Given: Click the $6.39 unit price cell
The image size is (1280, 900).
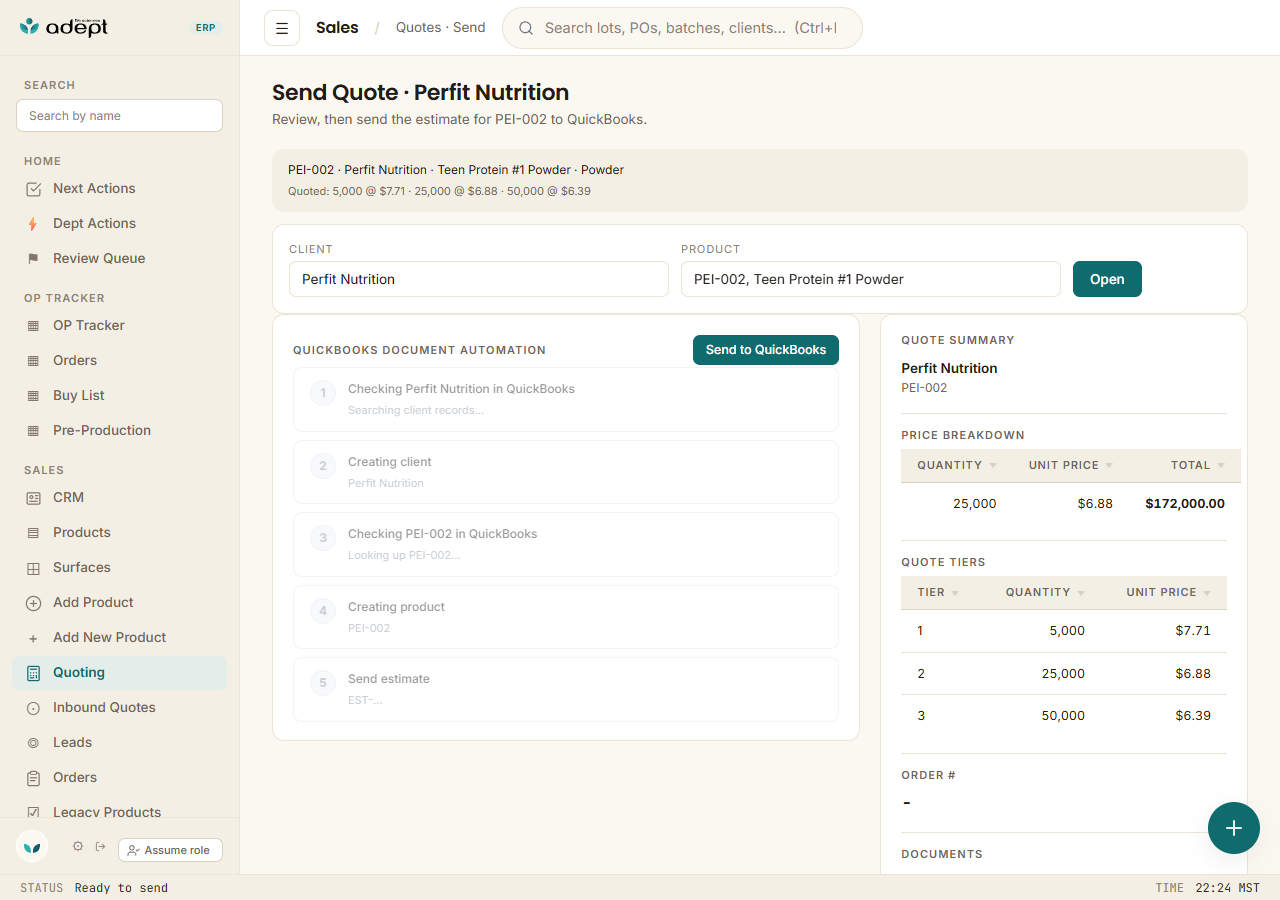Looking at the screenshot, I should click(1193, 716).
